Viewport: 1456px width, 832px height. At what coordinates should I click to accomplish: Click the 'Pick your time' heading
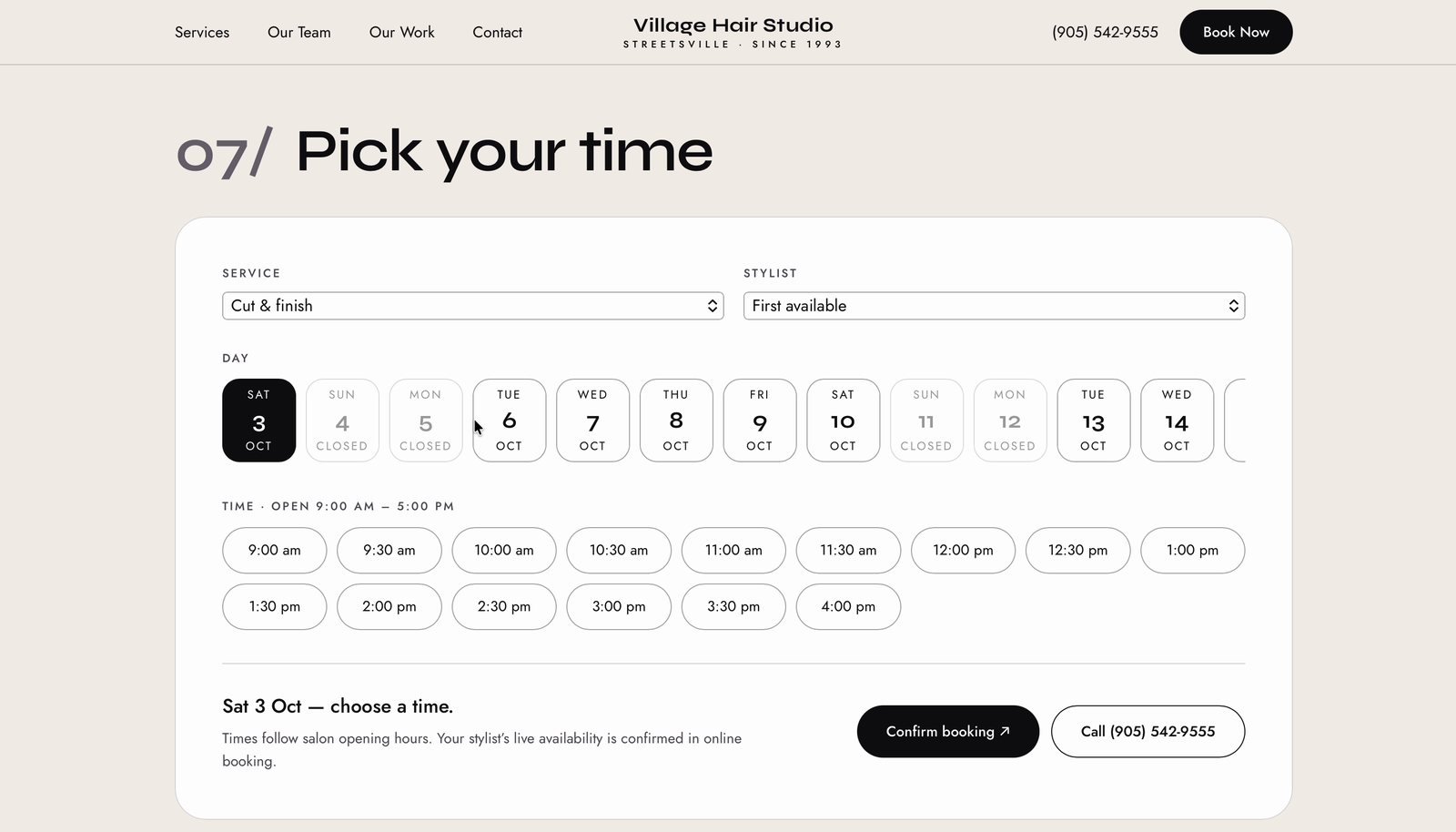point(504,151)
